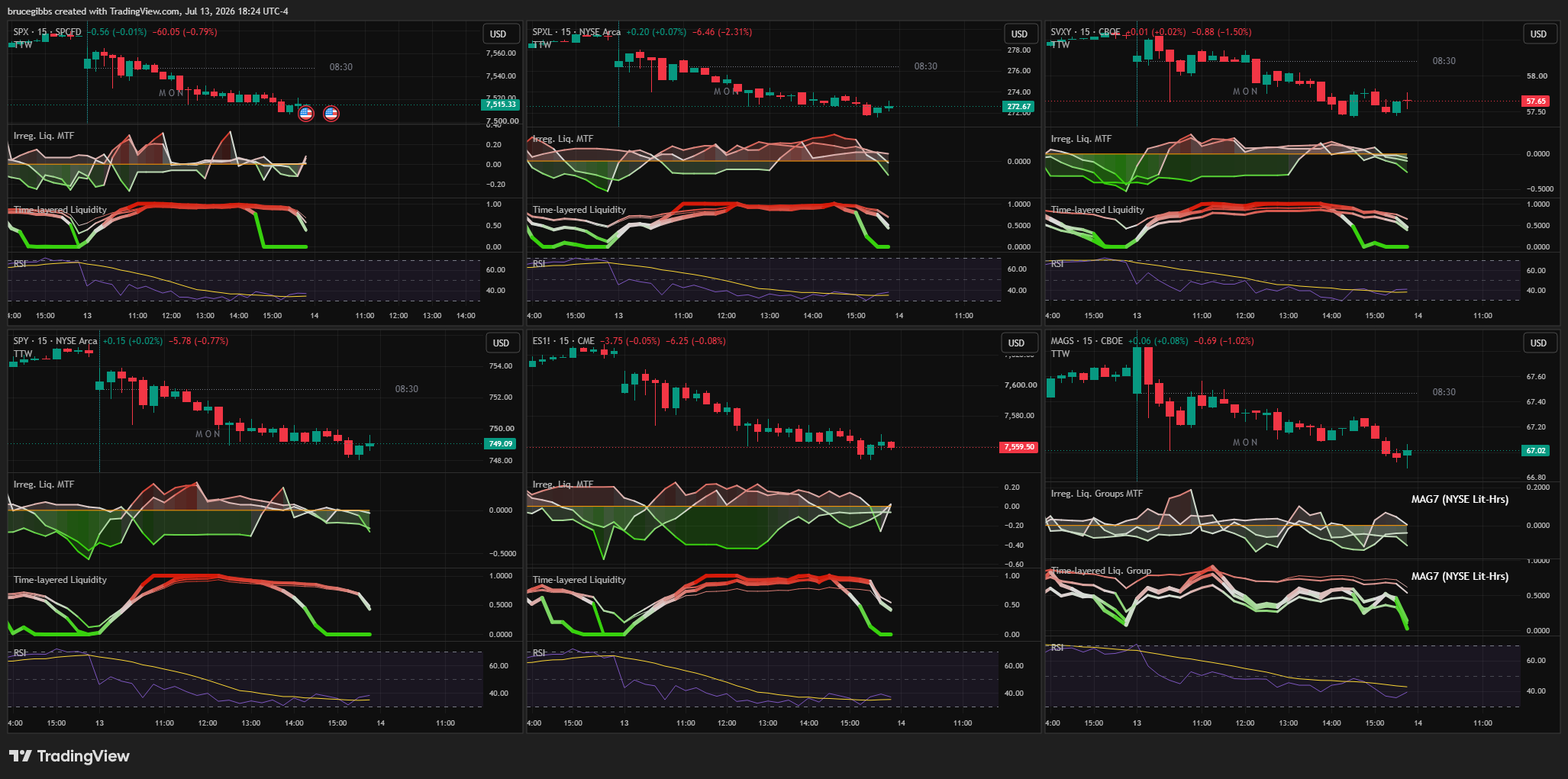The width and height of the screenshot is (1568, 779).
Task: Open the USD currency selector on SPXL chart
Action: click(1019, 34)
